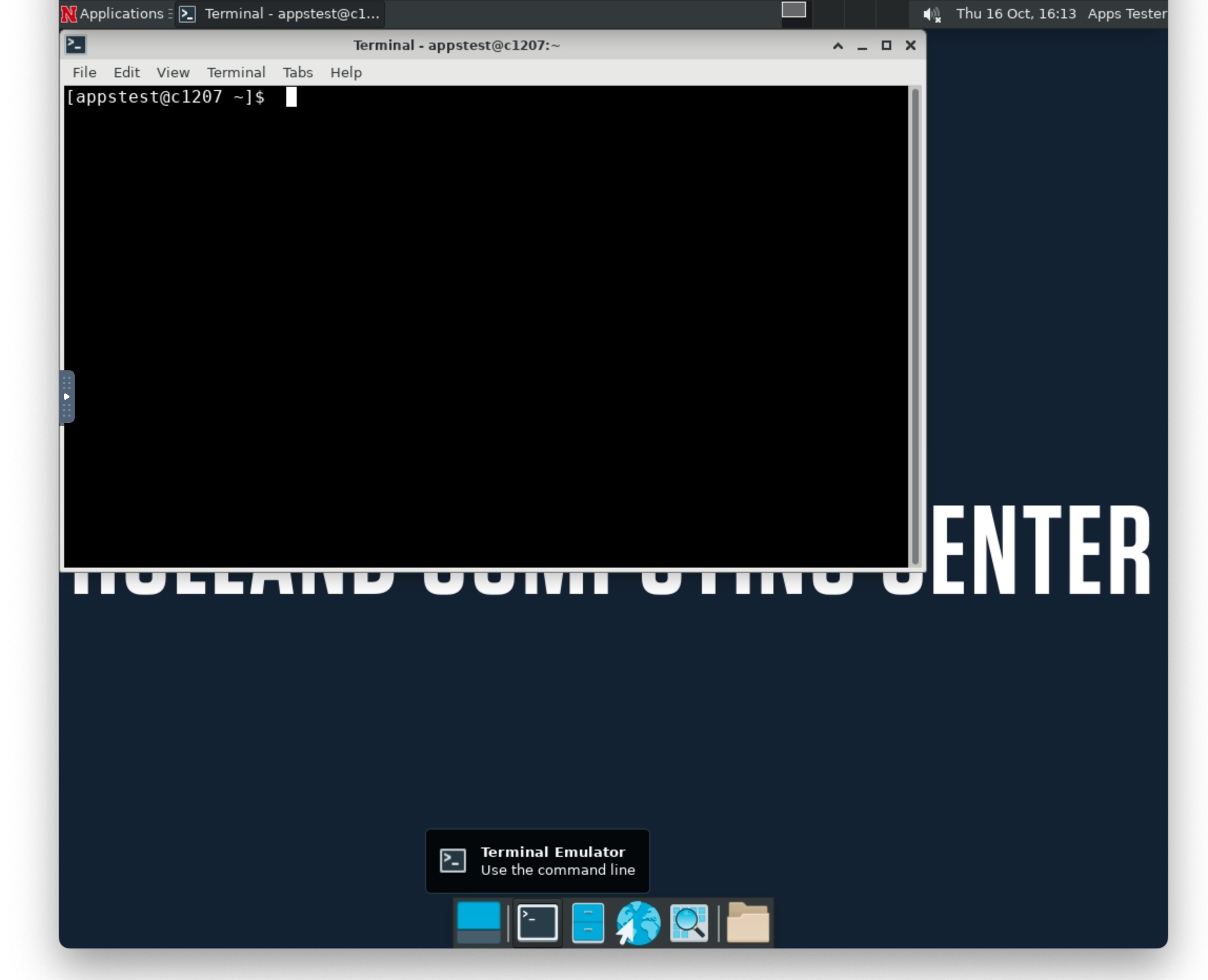Open the home folder dock icon

[x=748, y=923]
